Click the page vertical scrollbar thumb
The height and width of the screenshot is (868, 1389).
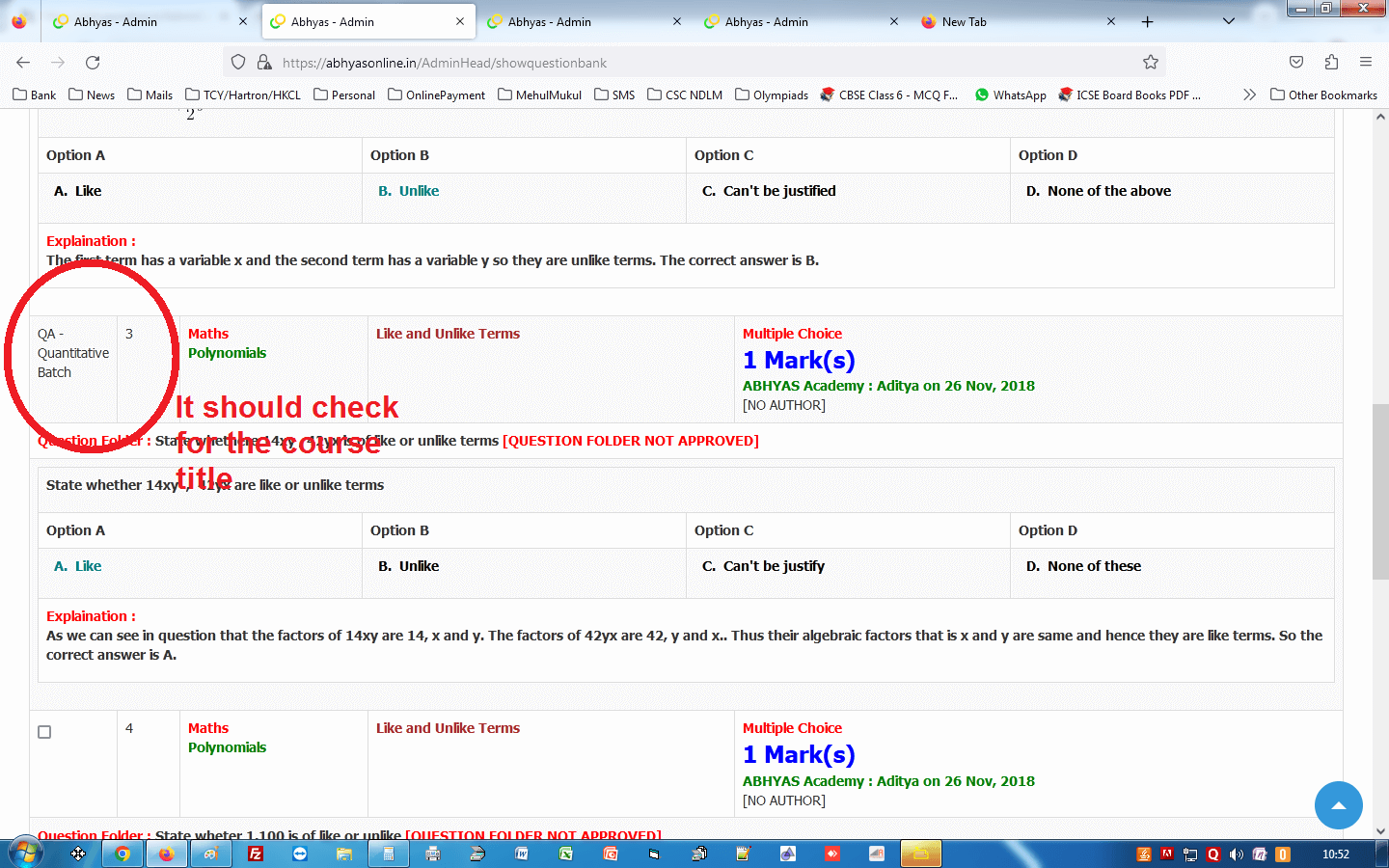[x=1380, y=492]
